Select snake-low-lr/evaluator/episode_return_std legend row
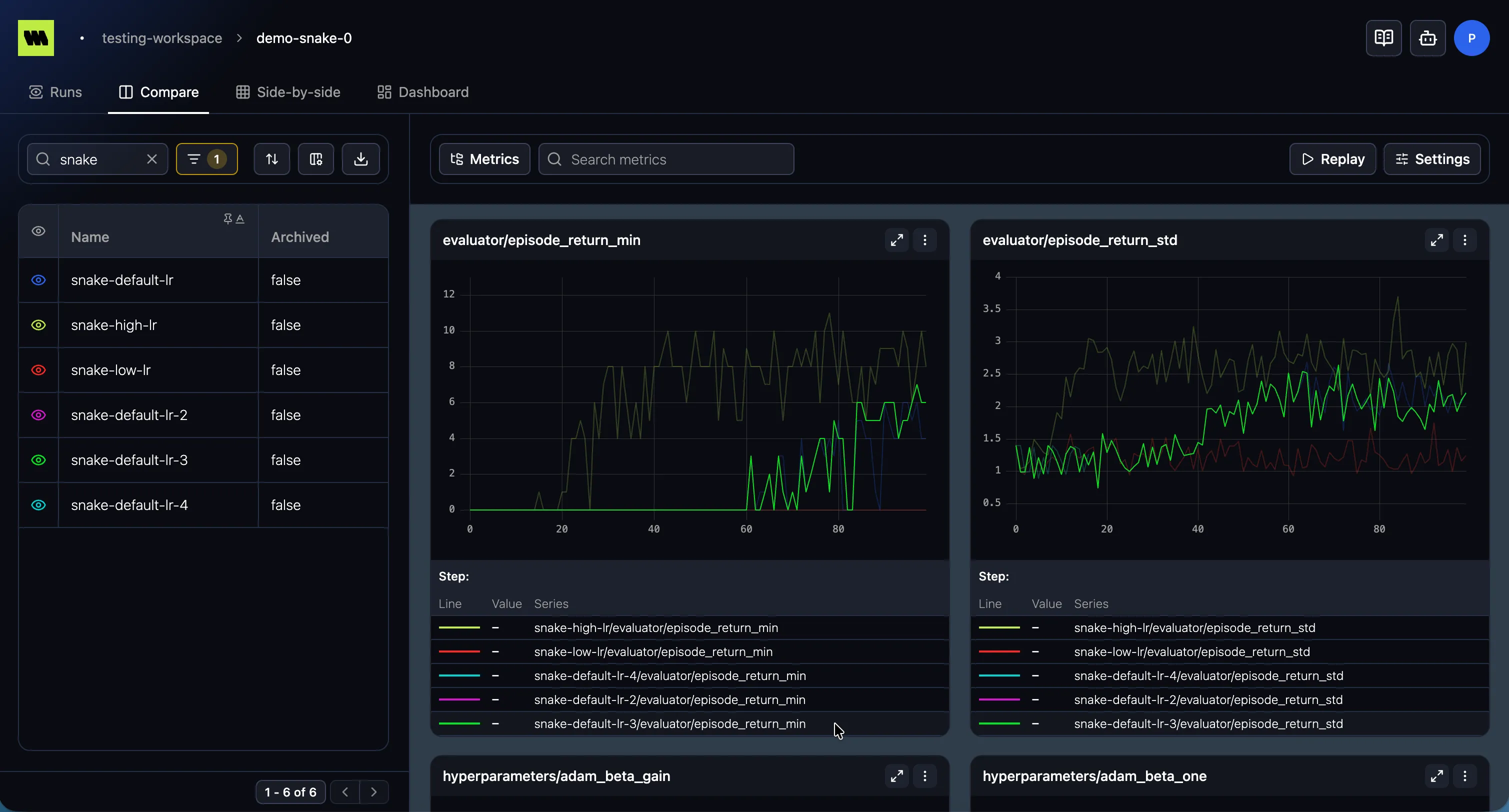 coord(1229,651)
